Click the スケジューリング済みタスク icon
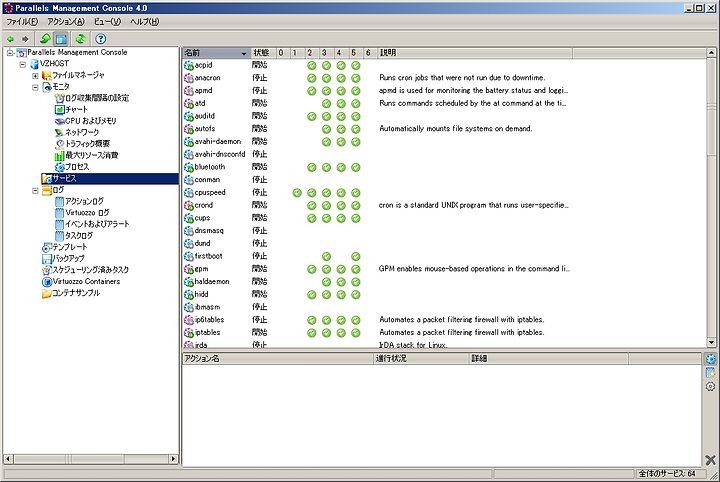The height and width of the screenshot is (482, 720). pos(46,270)
